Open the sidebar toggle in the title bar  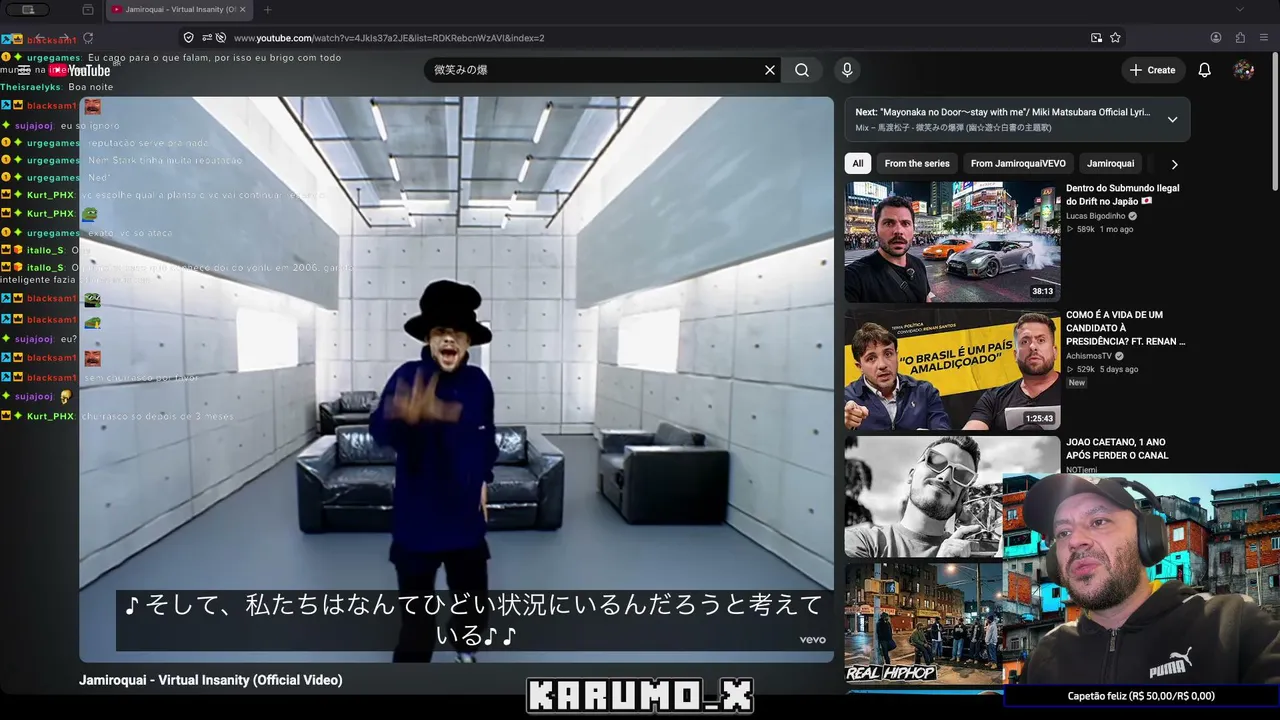point(28,10)
